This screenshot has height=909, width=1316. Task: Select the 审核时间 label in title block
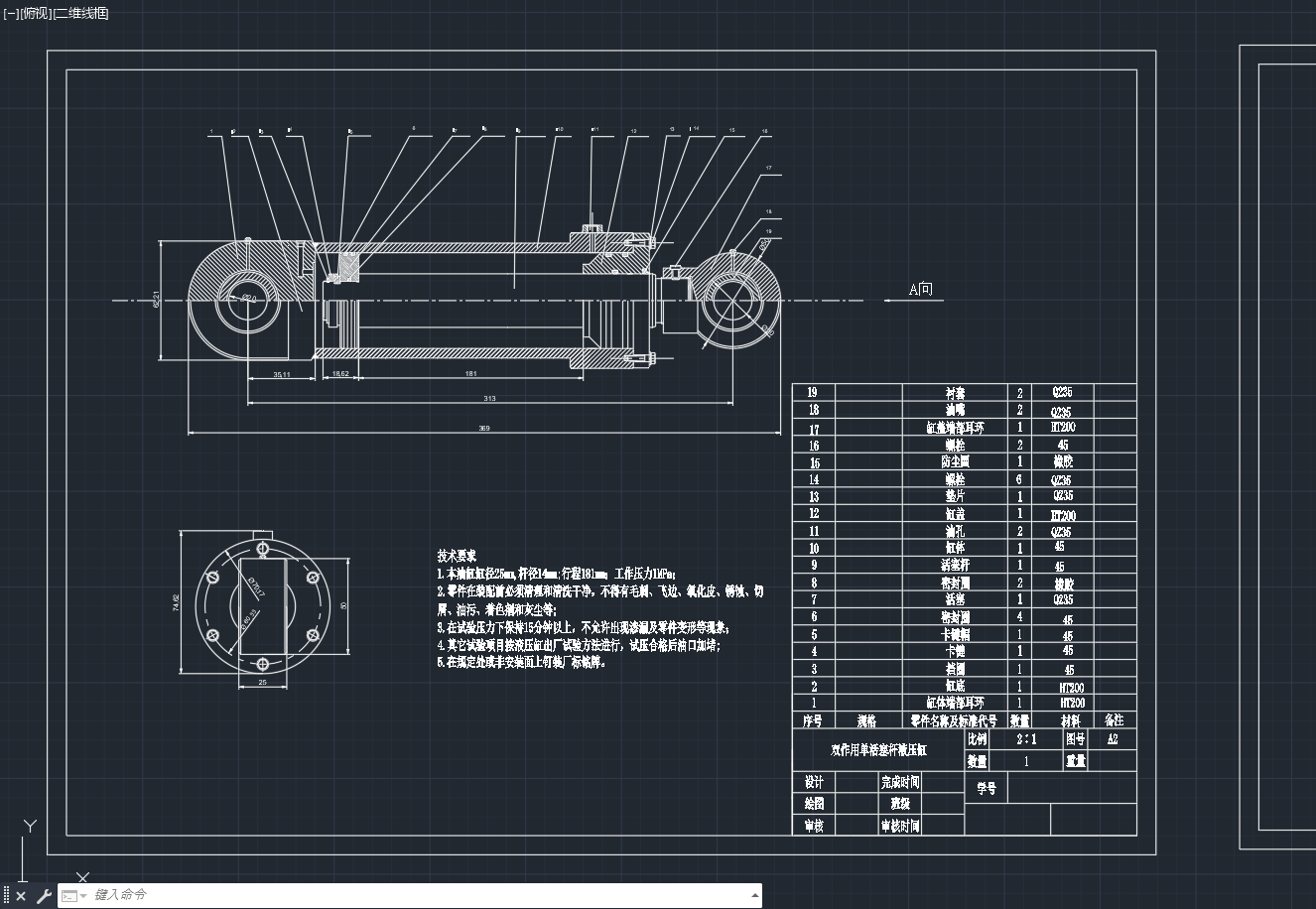click(x=900, y=826)
